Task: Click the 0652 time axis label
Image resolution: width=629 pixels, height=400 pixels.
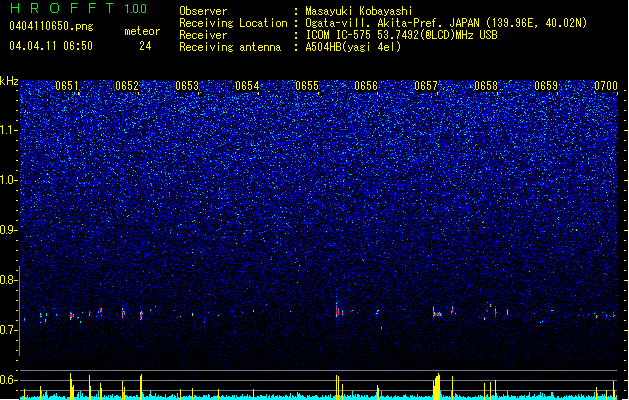Action: coord(127,86)
